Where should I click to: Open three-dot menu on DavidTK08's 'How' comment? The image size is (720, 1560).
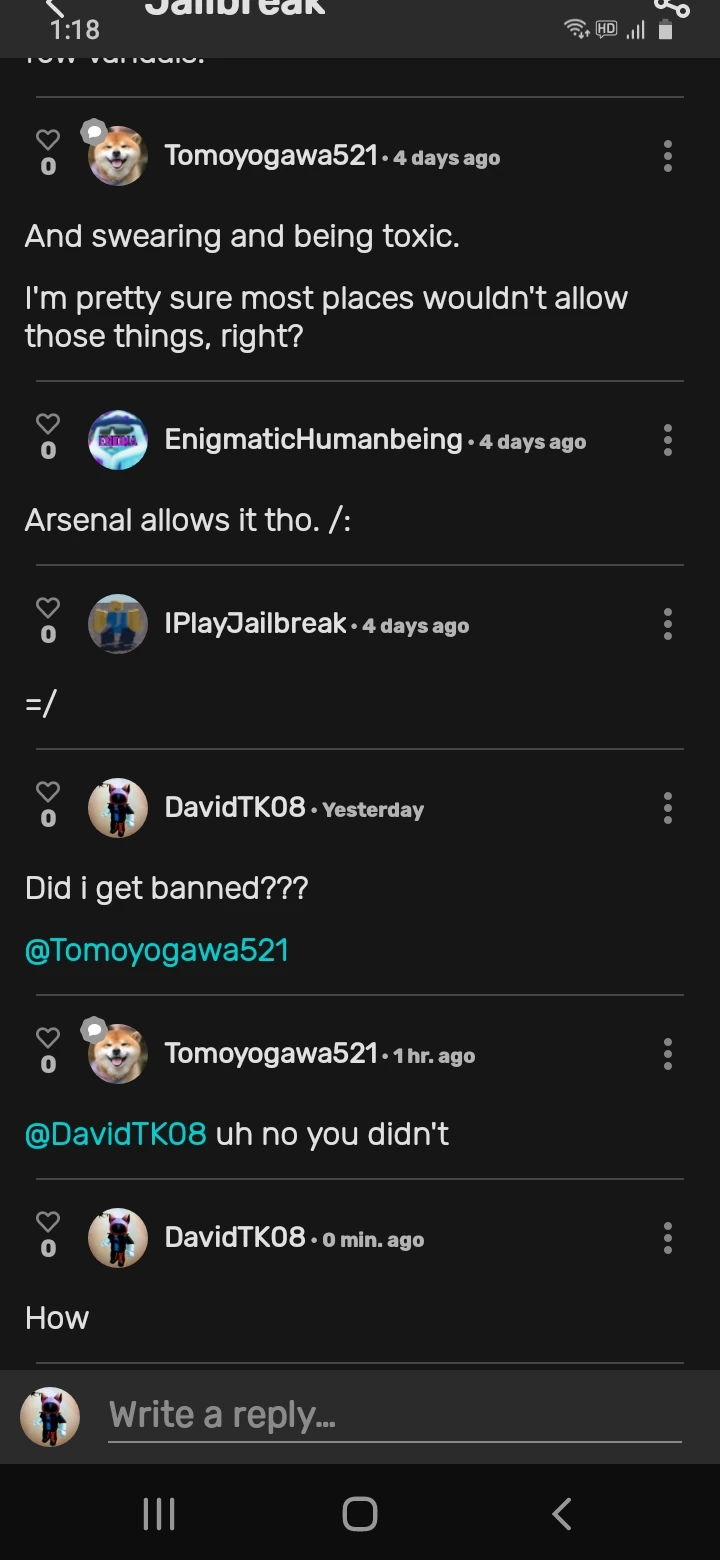pyautogui.click(x=667, y=1238)
